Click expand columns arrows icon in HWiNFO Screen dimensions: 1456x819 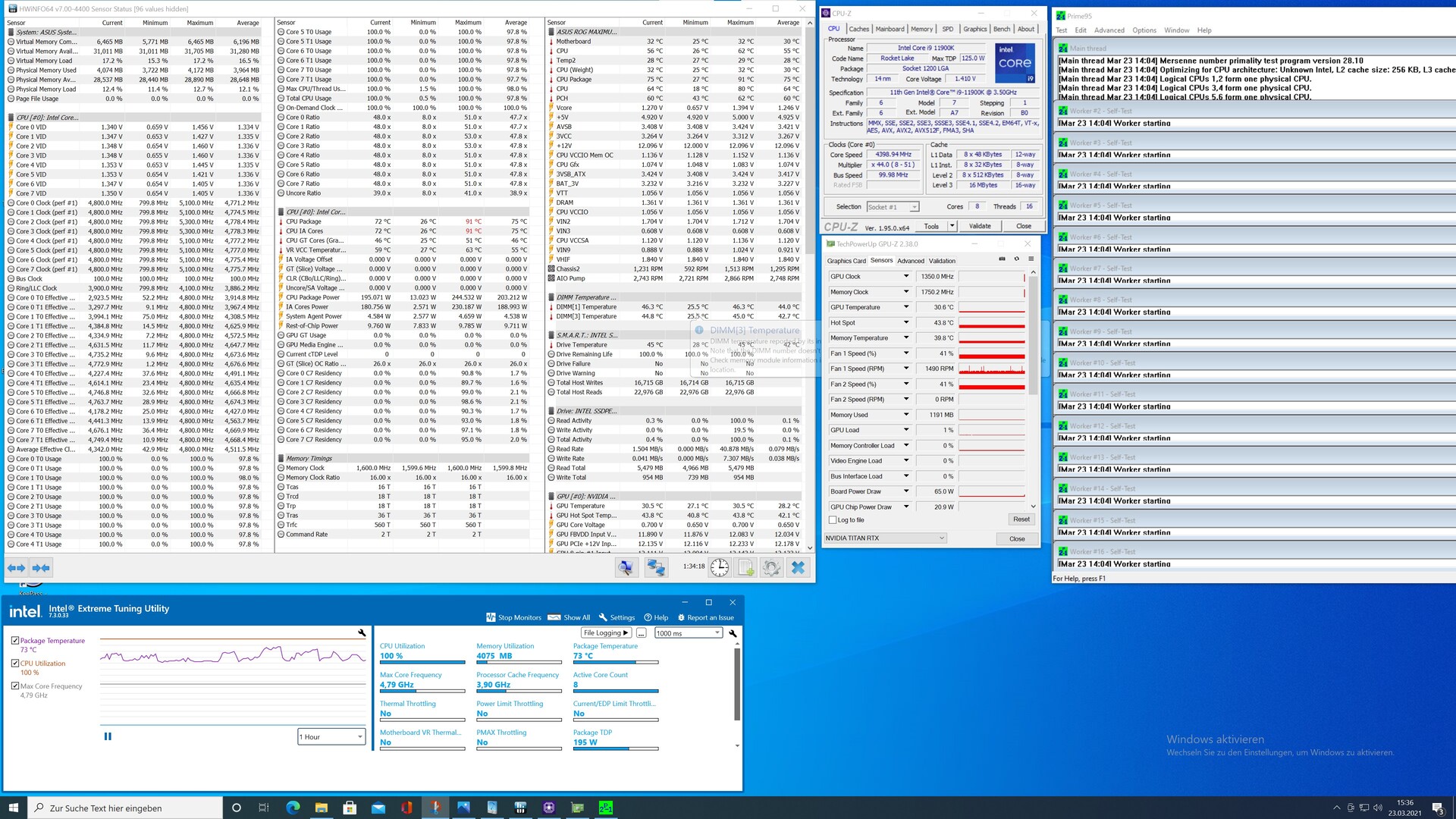(x=16, y=567)
